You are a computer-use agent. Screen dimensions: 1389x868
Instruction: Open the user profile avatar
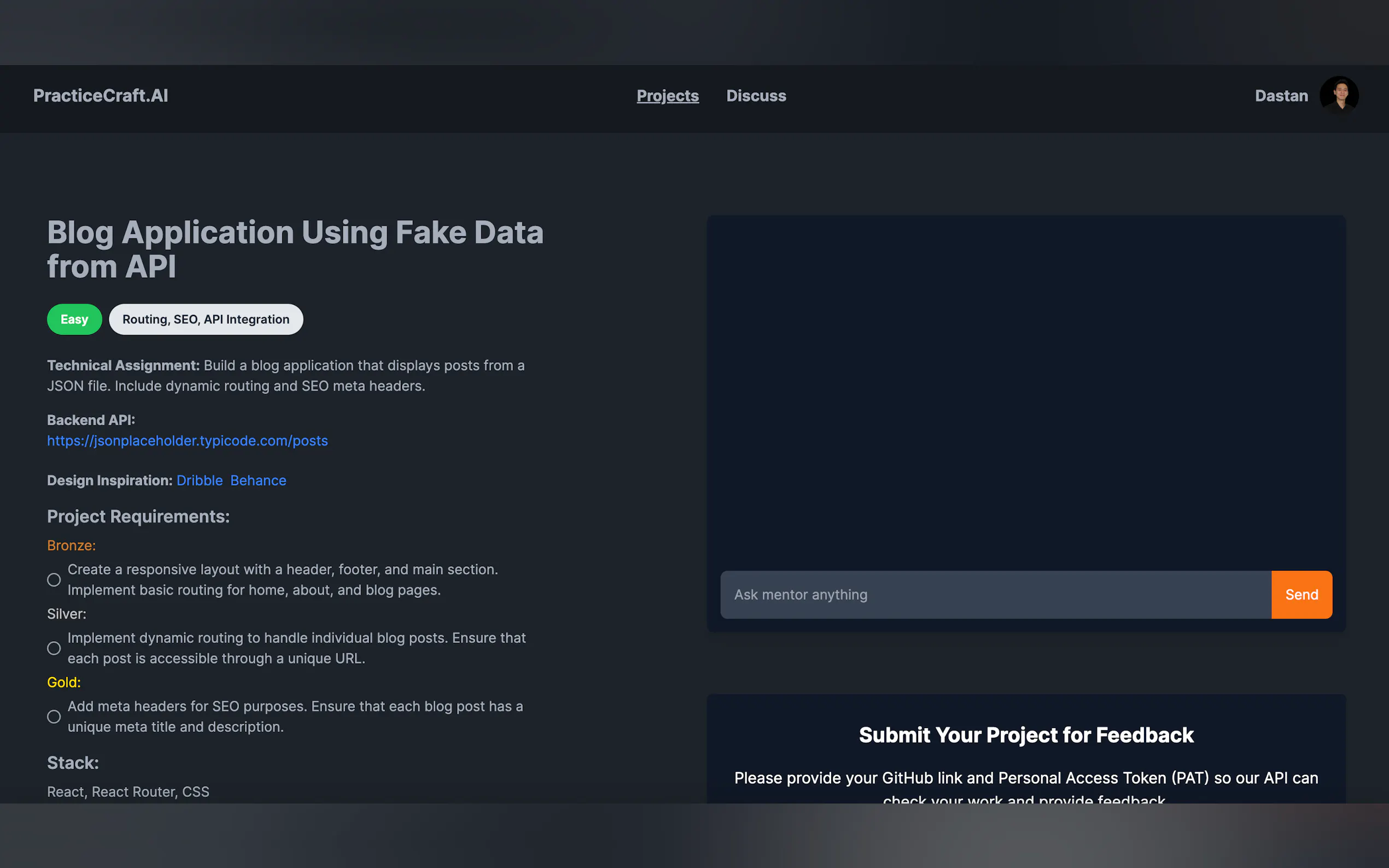coord(1339,95)
